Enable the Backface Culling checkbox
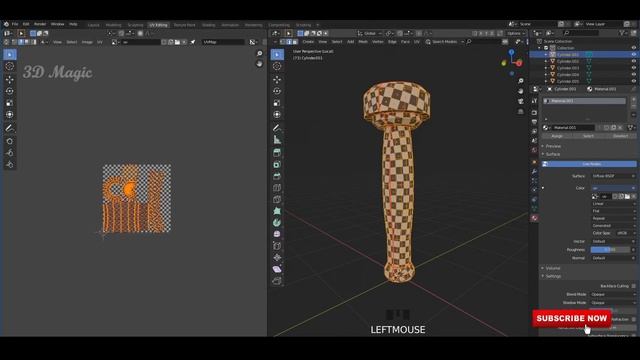Image resolution: width=640 pixels, height=360 pixels. click(633, 286)
